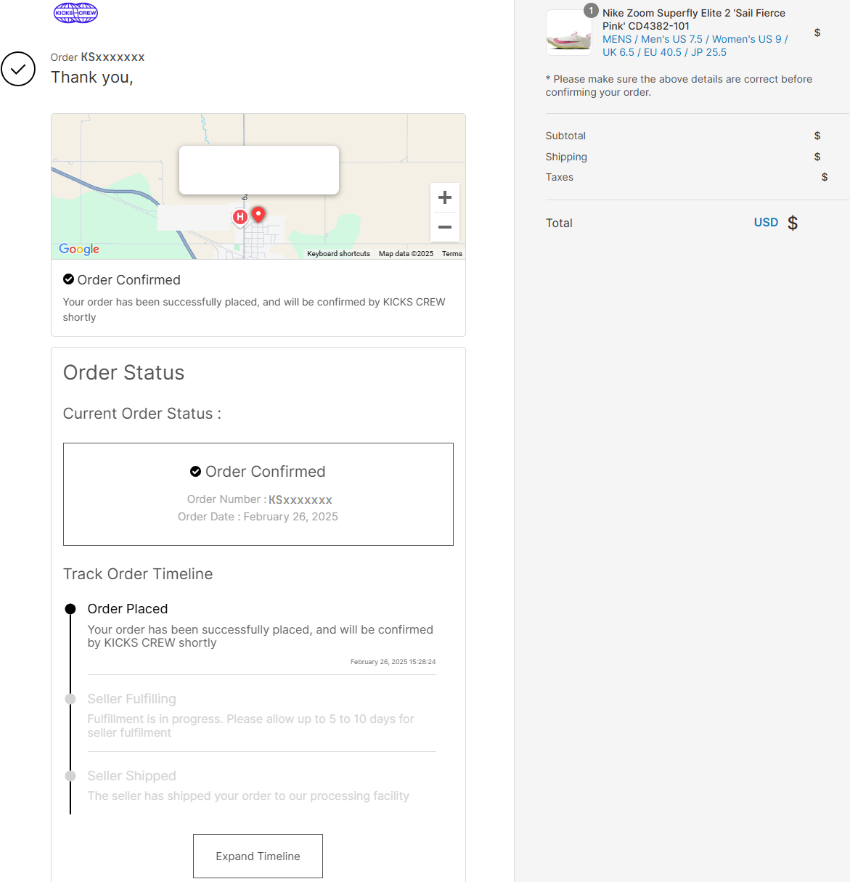This screenshot has height=882, width=850.
Task: Click the Taxes row label
Action: click(559, 177)
